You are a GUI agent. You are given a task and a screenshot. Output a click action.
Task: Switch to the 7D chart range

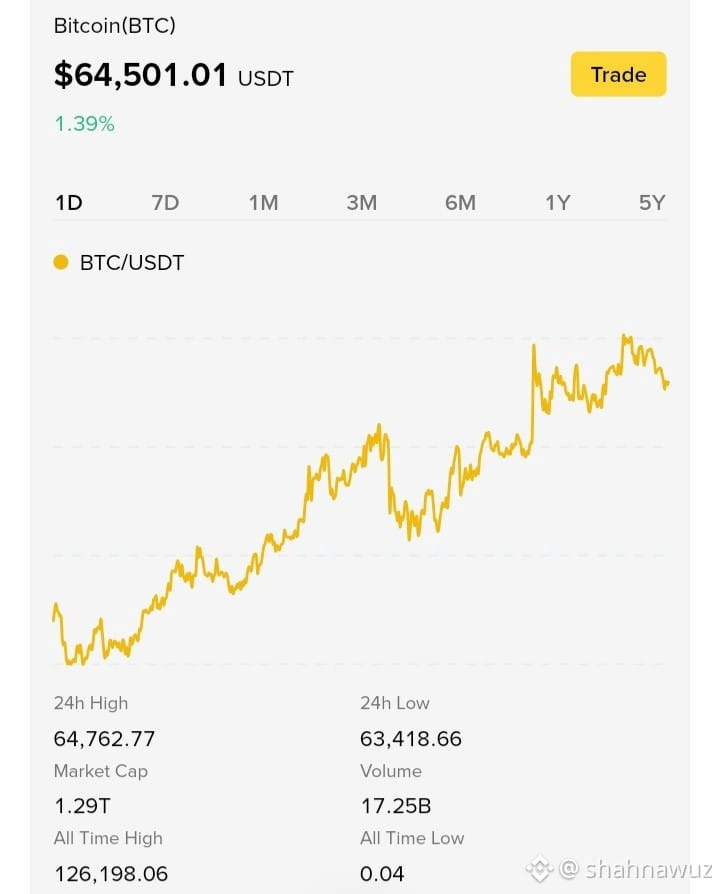[165, 202]
